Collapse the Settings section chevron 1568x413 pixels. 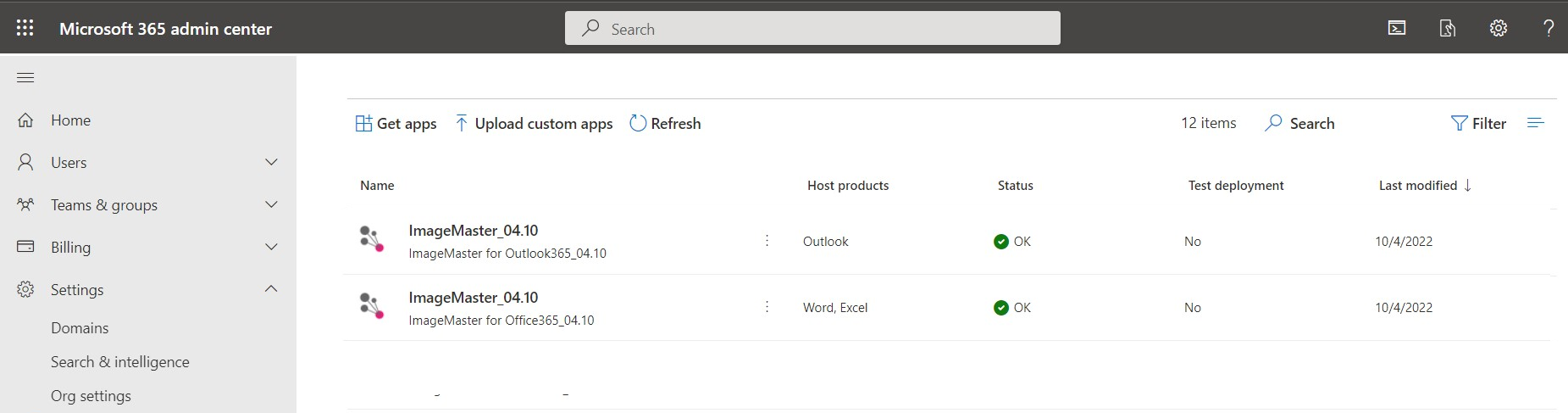click(271, 289)
